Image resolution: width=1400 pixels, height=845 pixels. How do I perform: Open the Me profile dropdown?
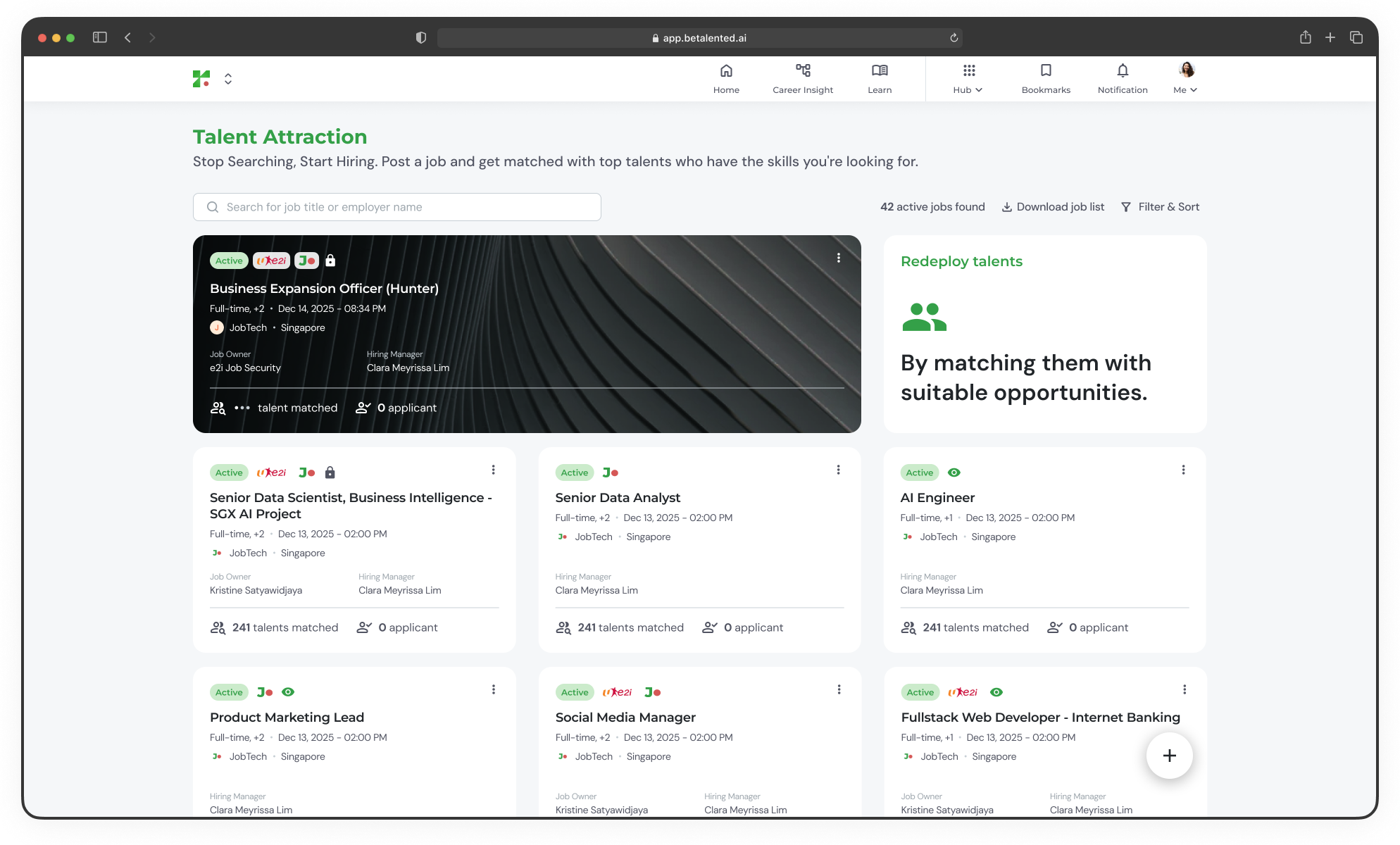[x=1186, y=77]
